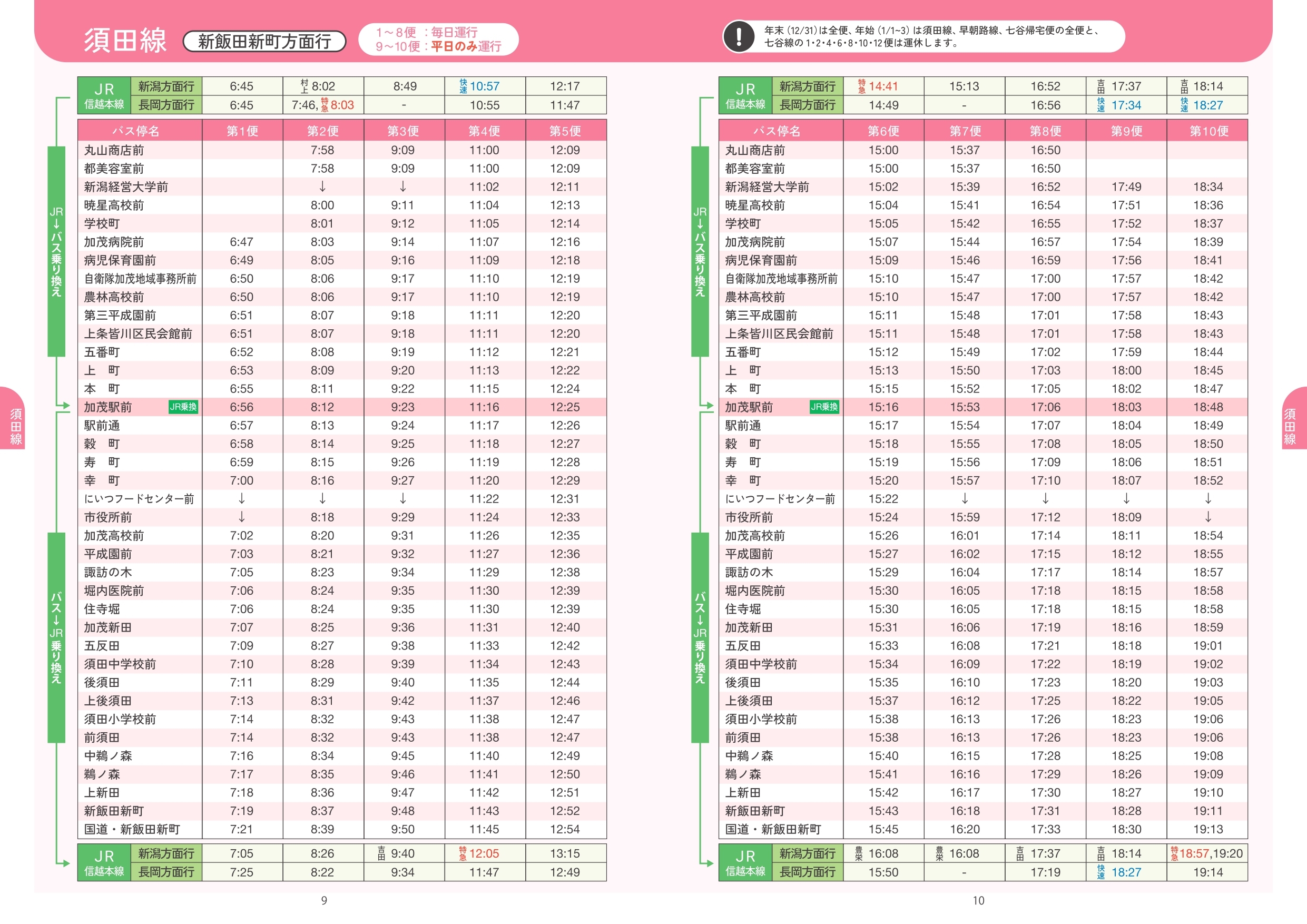Click the 加茂駅前 row in left table
Image resolution: width=1307 pixels, height=924 pixels.
[x=108, y=407]
